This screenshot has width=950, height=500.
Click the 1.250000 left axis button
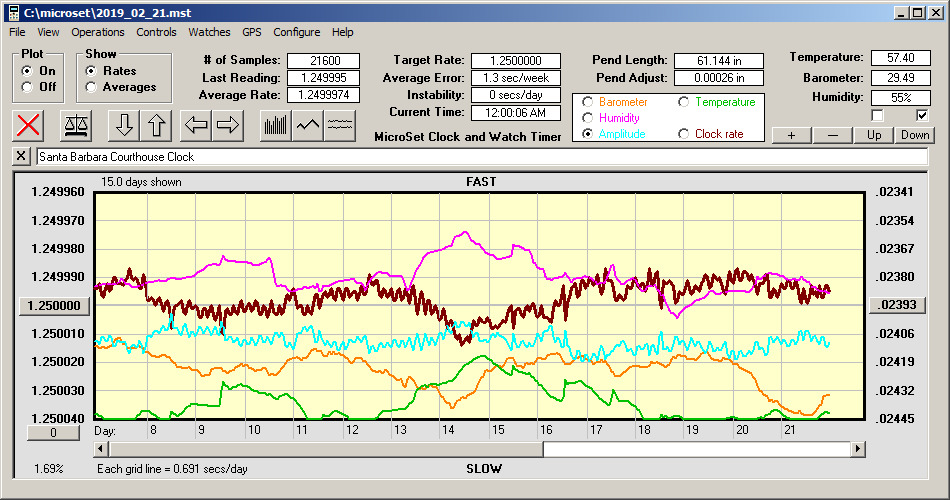coord(55,305)
